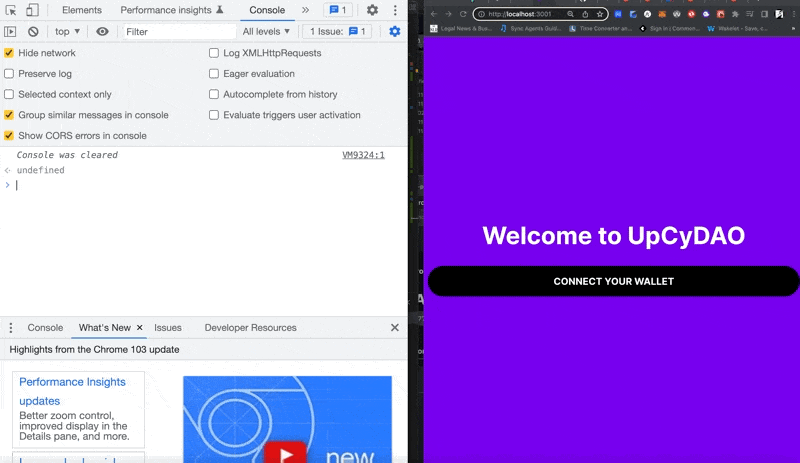800x463 pixels.
Task: Open the DevTools settings gear
Action: pyautogui.click(x=372, y=10)
